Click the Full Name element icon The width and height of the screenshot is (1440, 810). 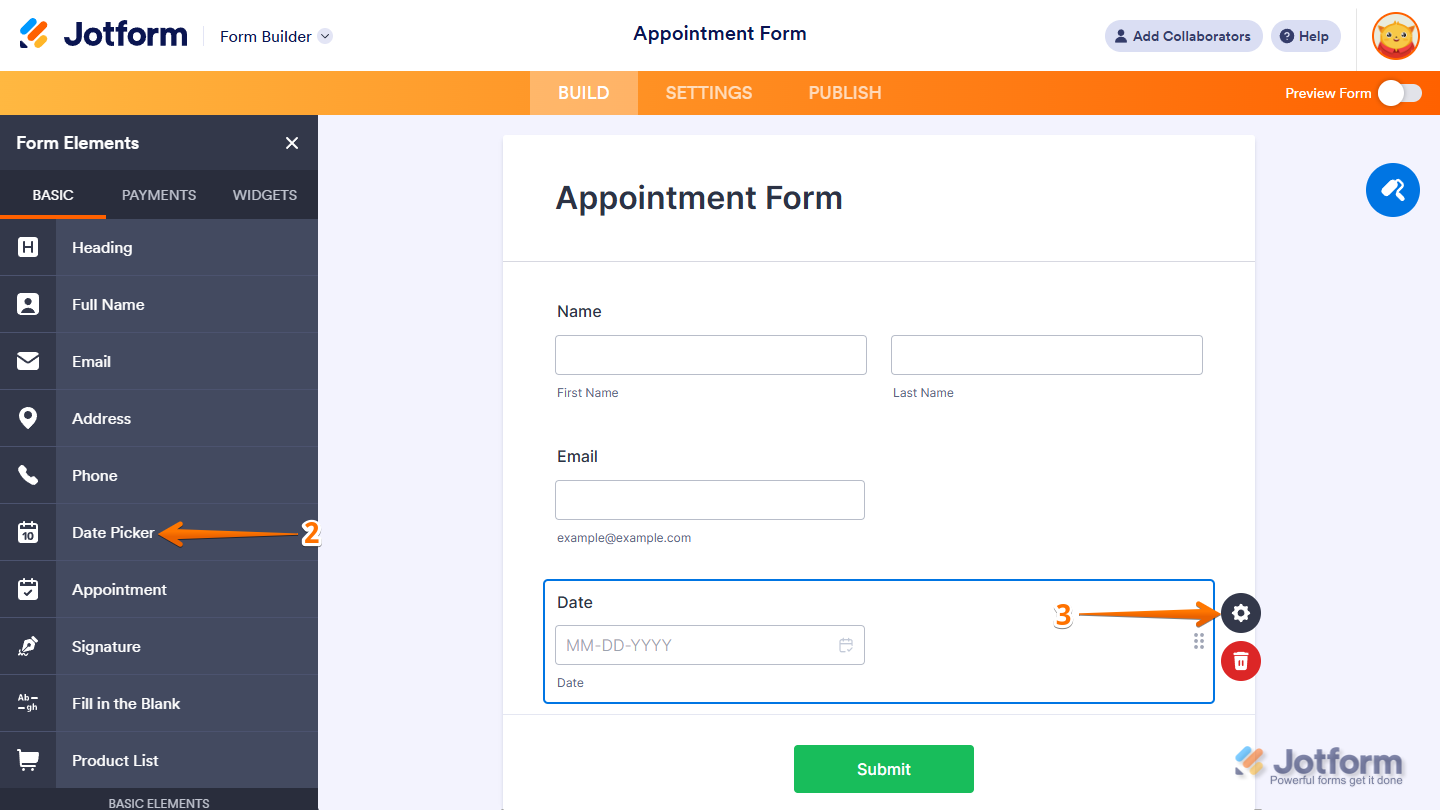coord(27,304)
